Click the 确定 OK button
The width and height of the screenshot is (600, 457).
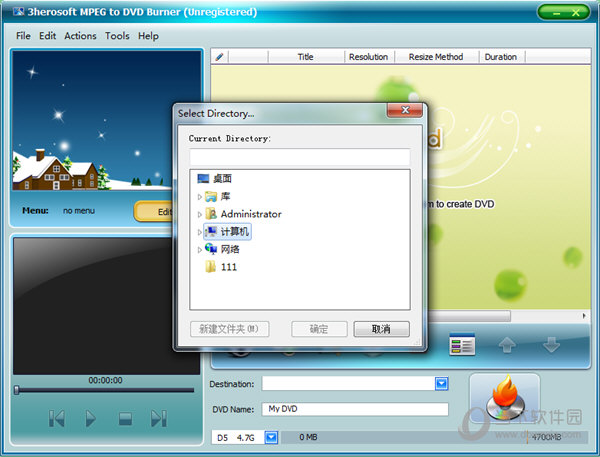click(319, 329)
